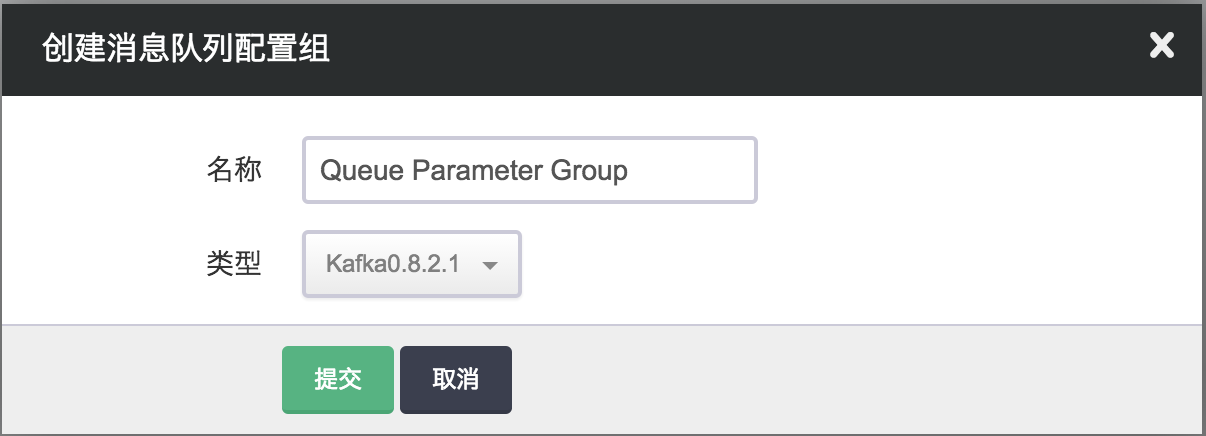Image resolution: width=1206 pixels, height=436 pixels.
Task: Click the caret arrow beside Kafka0.8.2.1
Action: click(x=490, y=266)
